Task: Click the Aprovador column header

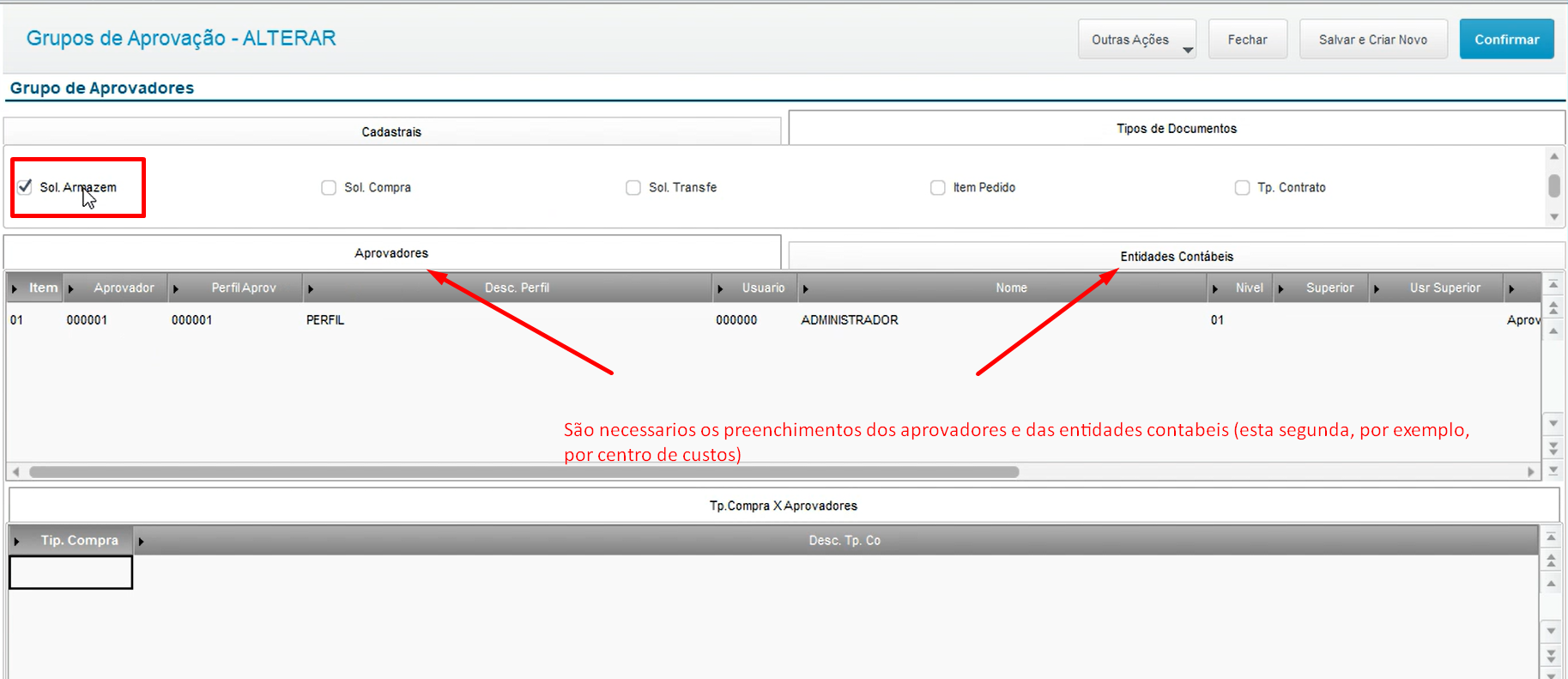Action: coord(117,288)
